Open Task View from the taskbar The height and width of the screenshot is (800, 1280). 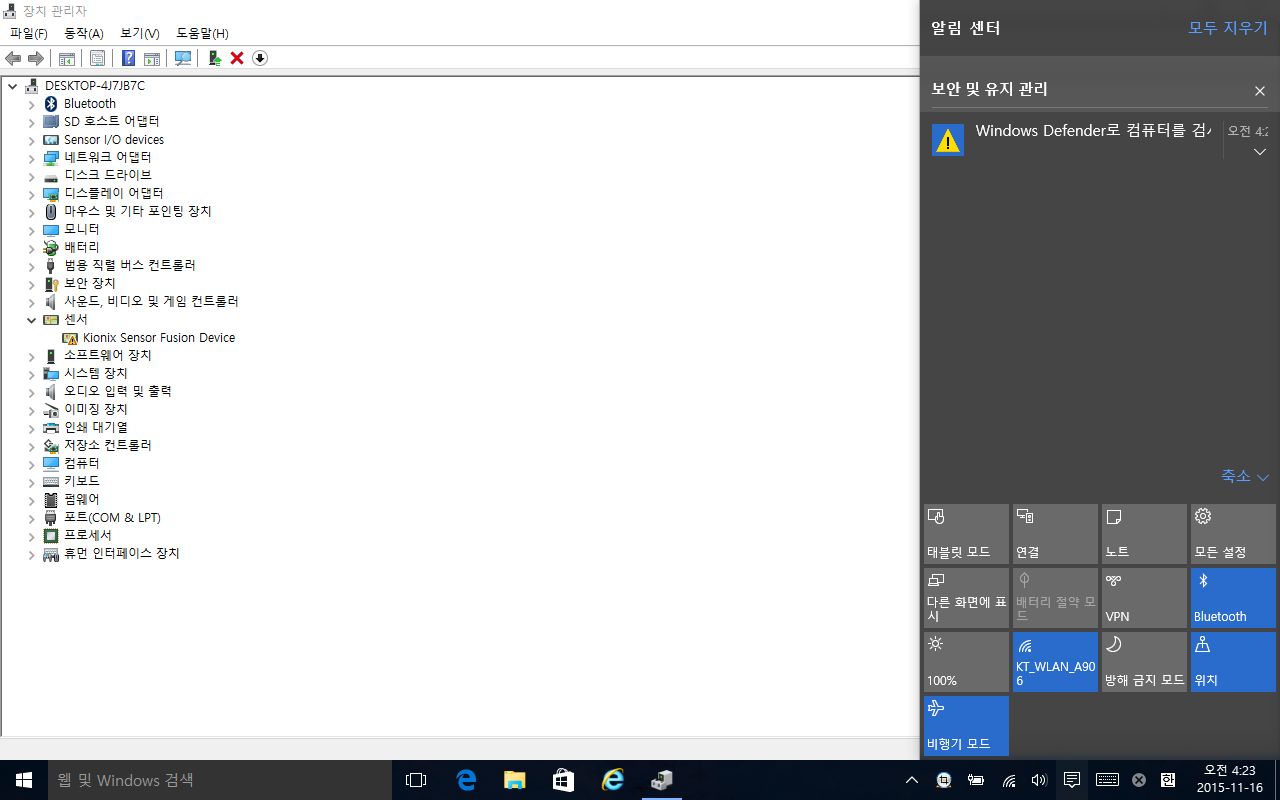416,780
